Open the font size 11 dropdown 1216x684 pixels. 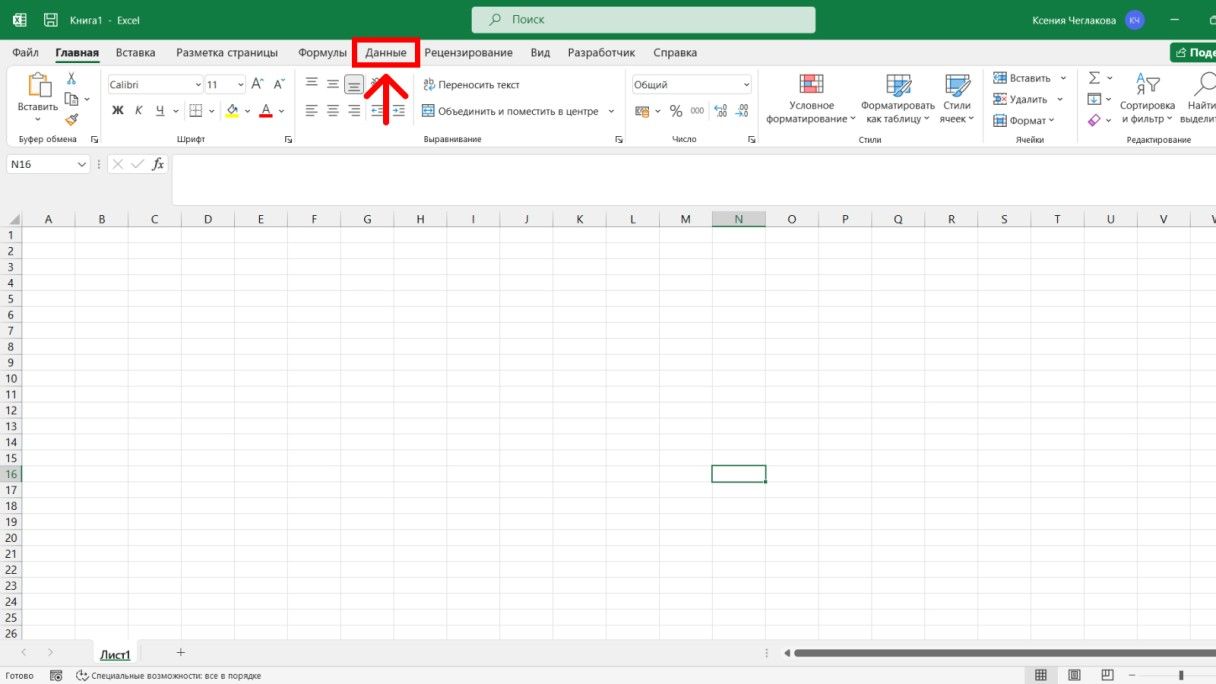point(240,85)
